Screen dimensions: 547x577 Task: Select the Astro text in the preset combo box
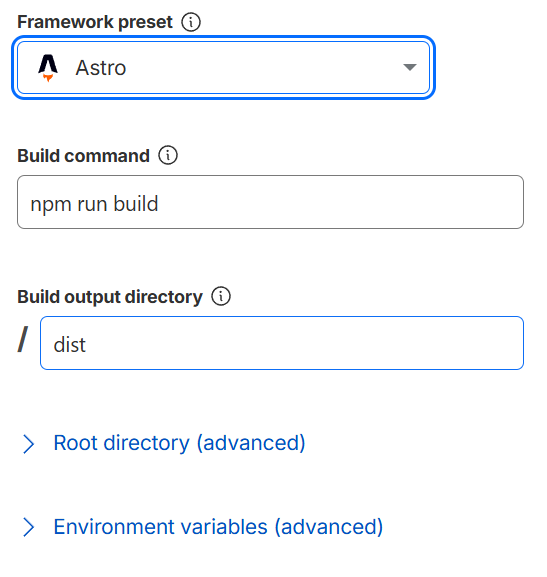[101, 68]
